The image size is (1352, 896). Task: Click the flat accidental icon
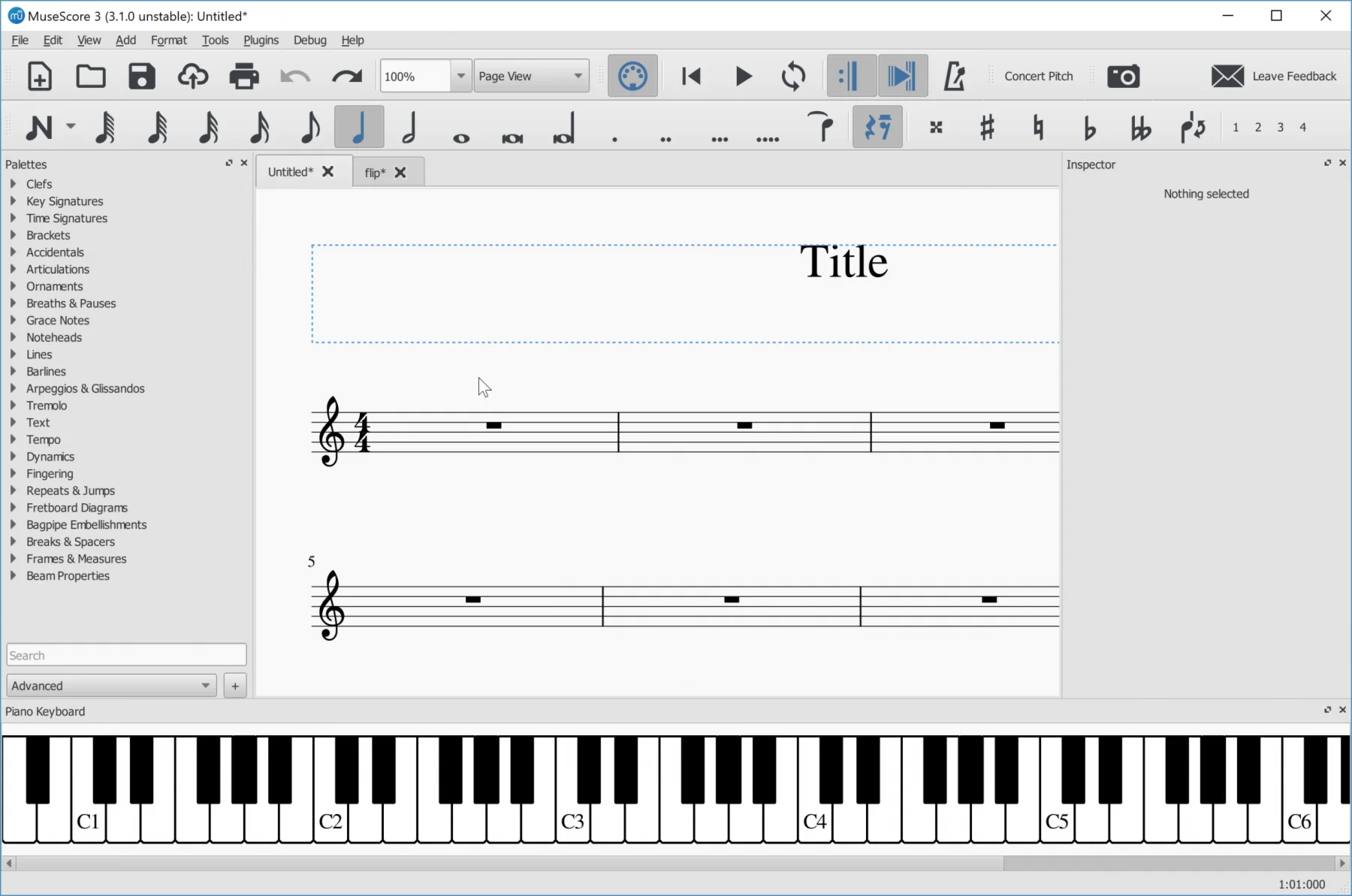click(1089, 127)
